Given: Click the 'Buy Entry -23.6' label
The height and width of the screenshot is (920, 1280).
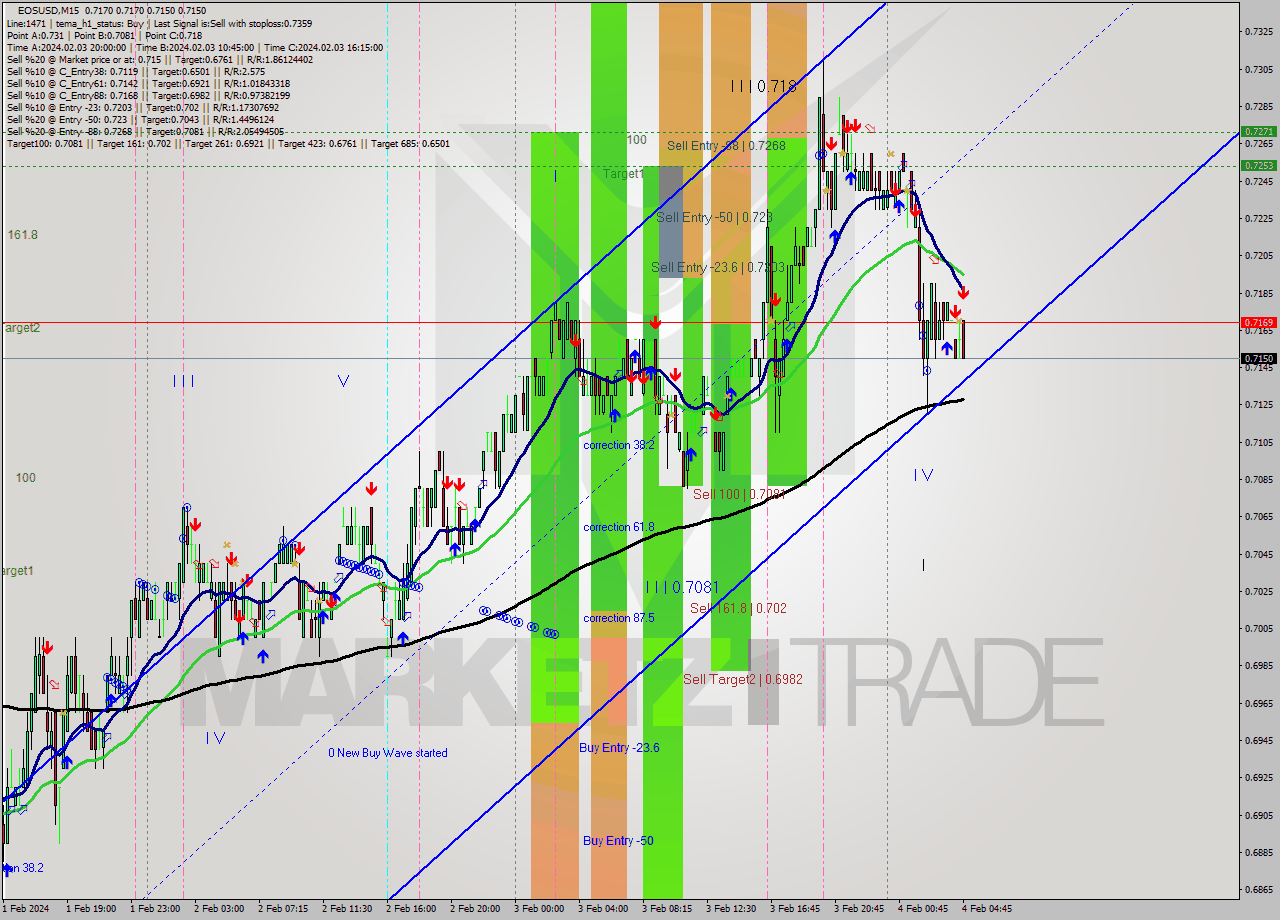Looking at the screenshot, I should point(619,747).
